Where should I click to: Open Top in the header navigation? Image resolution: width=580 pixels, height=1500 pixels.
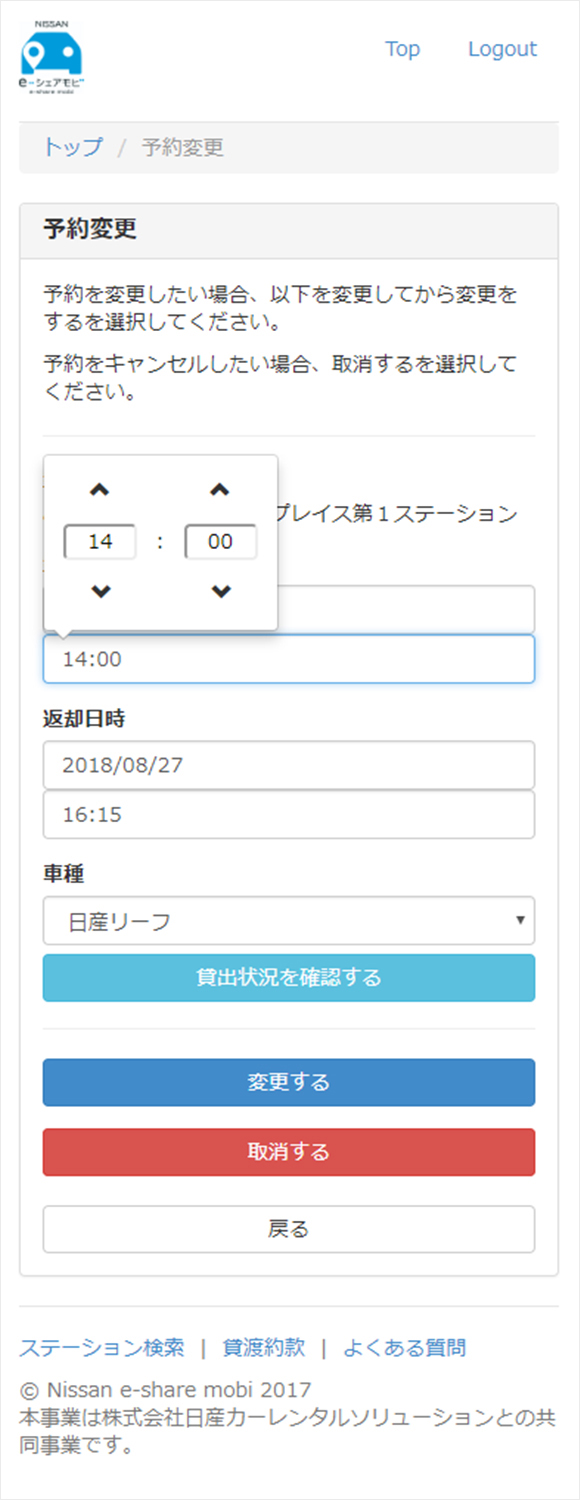(403, 49)
